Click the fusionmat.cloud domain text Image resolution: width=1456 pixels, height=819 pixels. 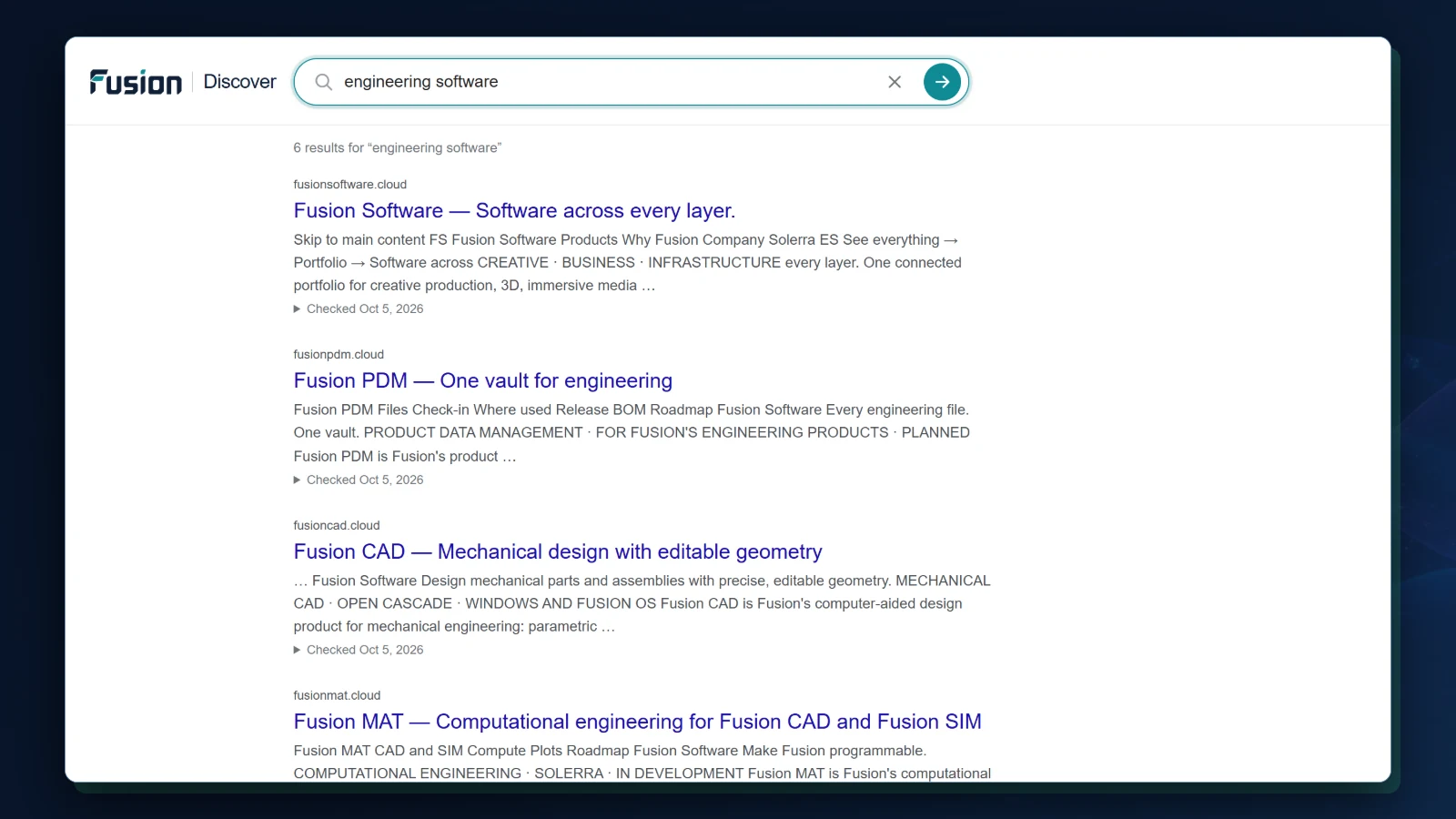point(337,696)
